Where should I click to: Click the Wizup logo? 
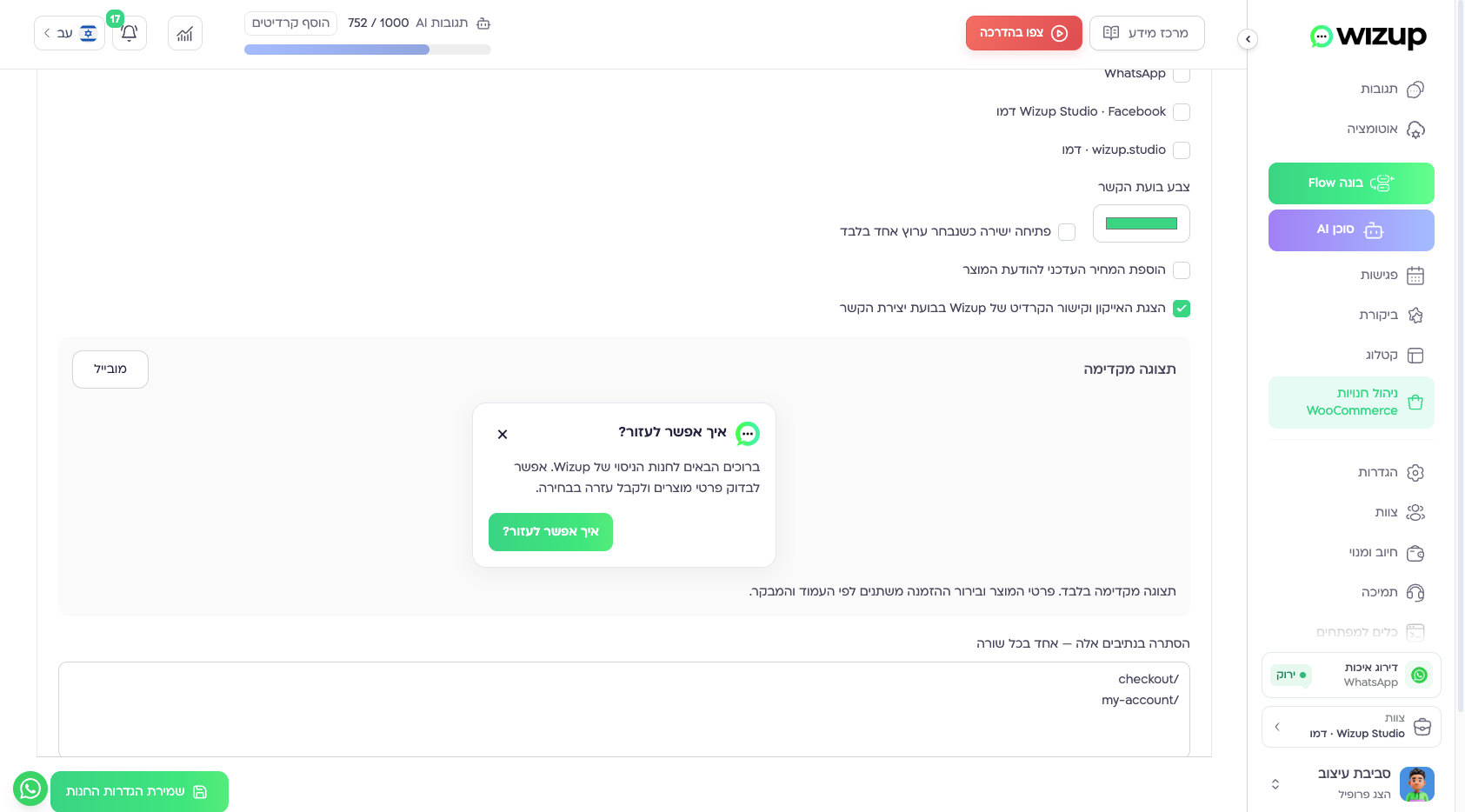pyautogui.click(x=1368, y=36)
